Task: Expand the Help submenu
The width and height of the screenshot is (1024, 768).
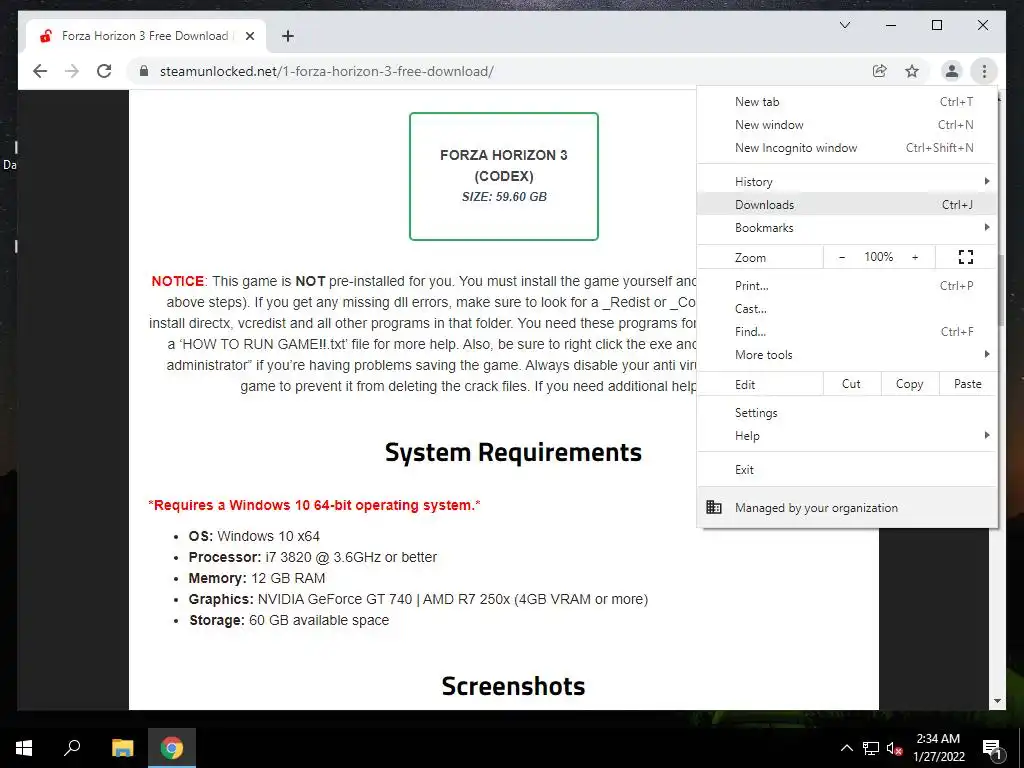Action: click(847, 436)
